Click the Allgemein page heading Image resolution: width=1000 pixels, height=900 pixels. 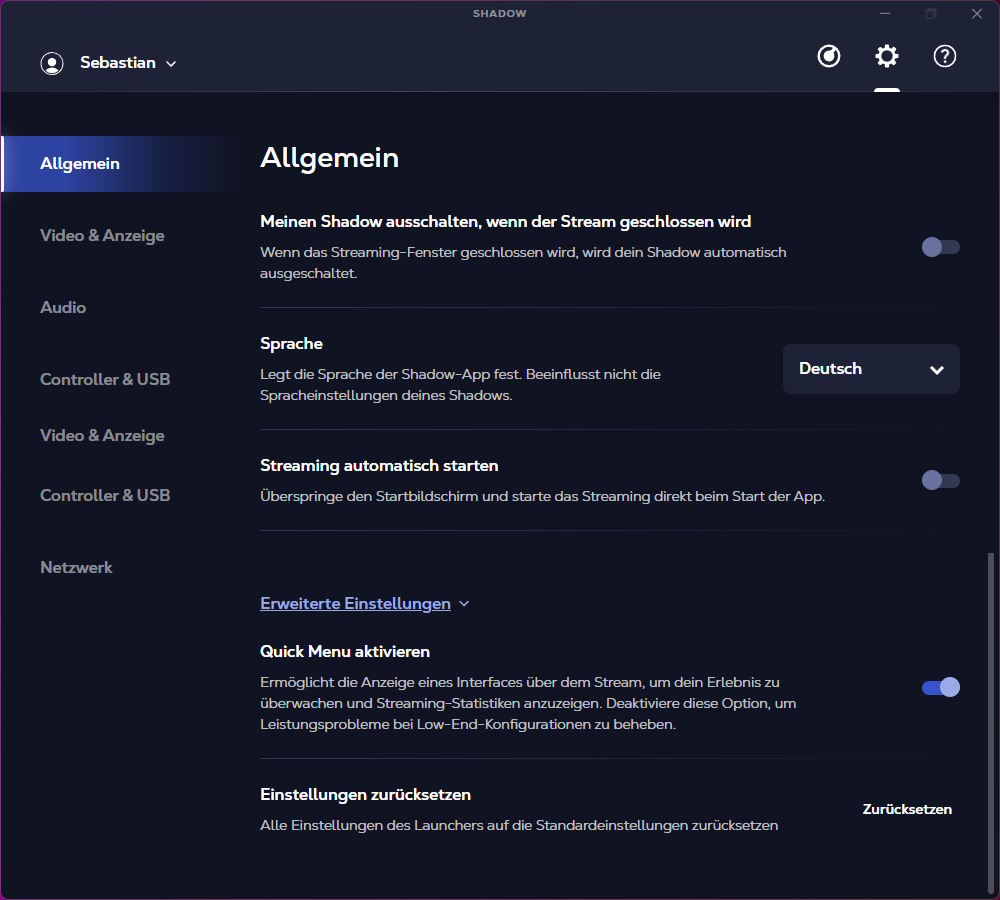point(330,158)
